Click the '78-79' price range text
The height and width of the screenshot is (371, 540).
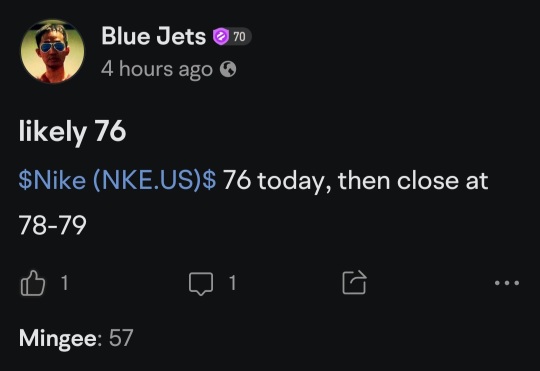tap(52, 225)
